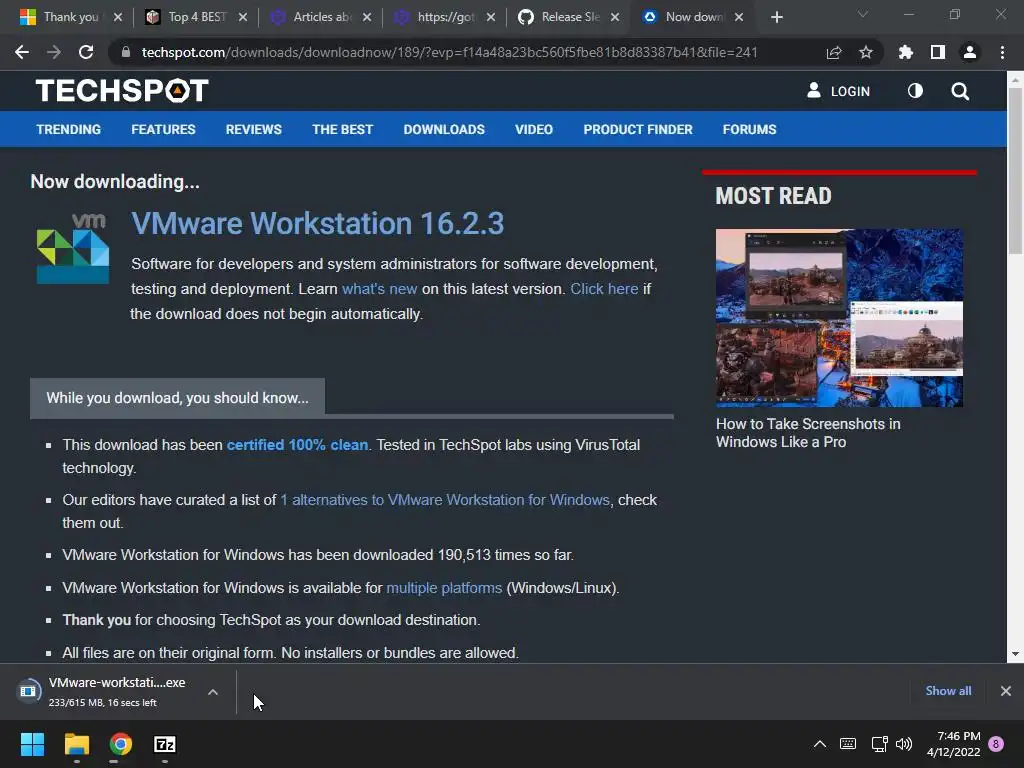Open the TechSpot search icon
This screenshot has width=1024, height=768.
tap(960, 91)
